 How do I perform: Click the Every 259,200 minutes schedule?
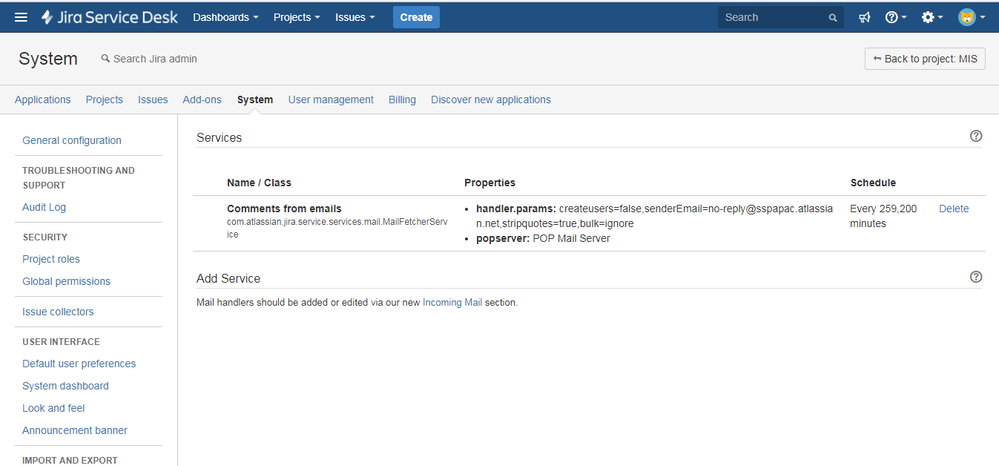coord(884,216)
